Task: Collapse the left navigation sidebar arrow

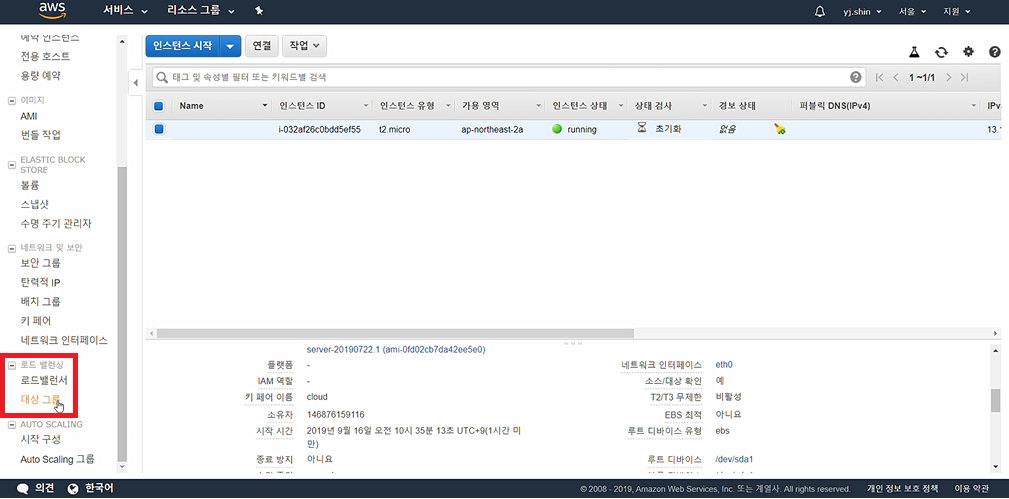Action: click(x=136, y=82)
